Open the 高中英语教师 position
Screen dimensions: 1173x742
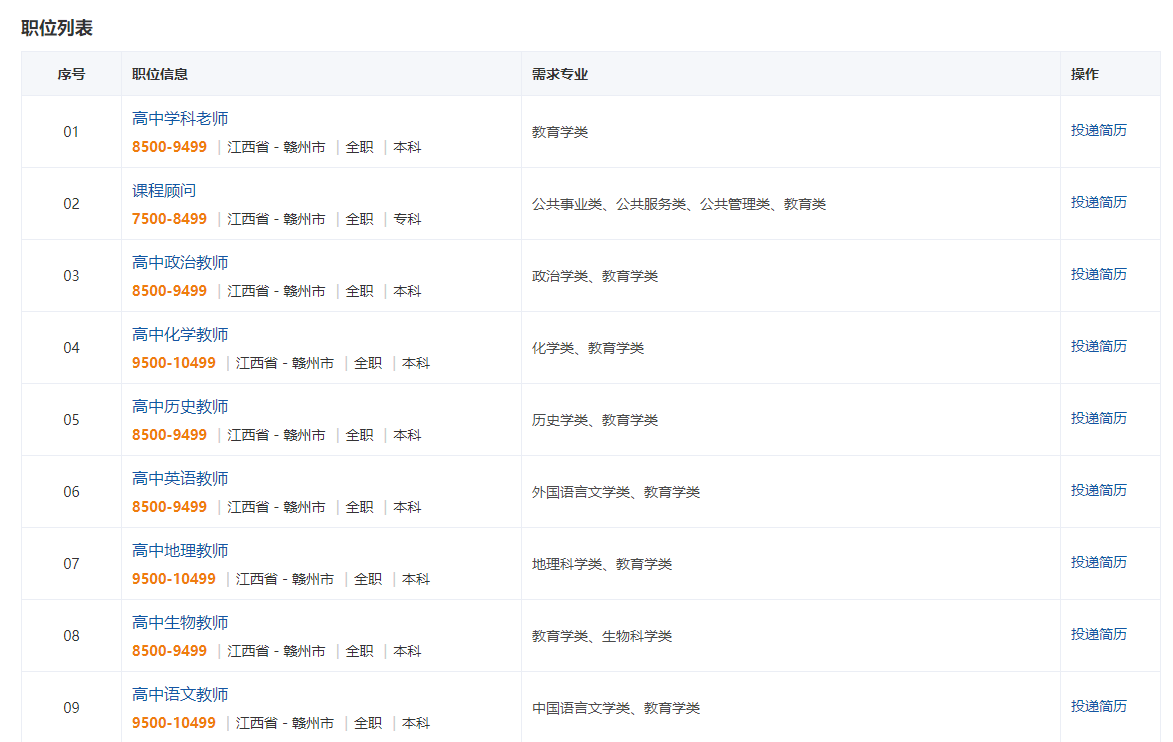(180, 479)
